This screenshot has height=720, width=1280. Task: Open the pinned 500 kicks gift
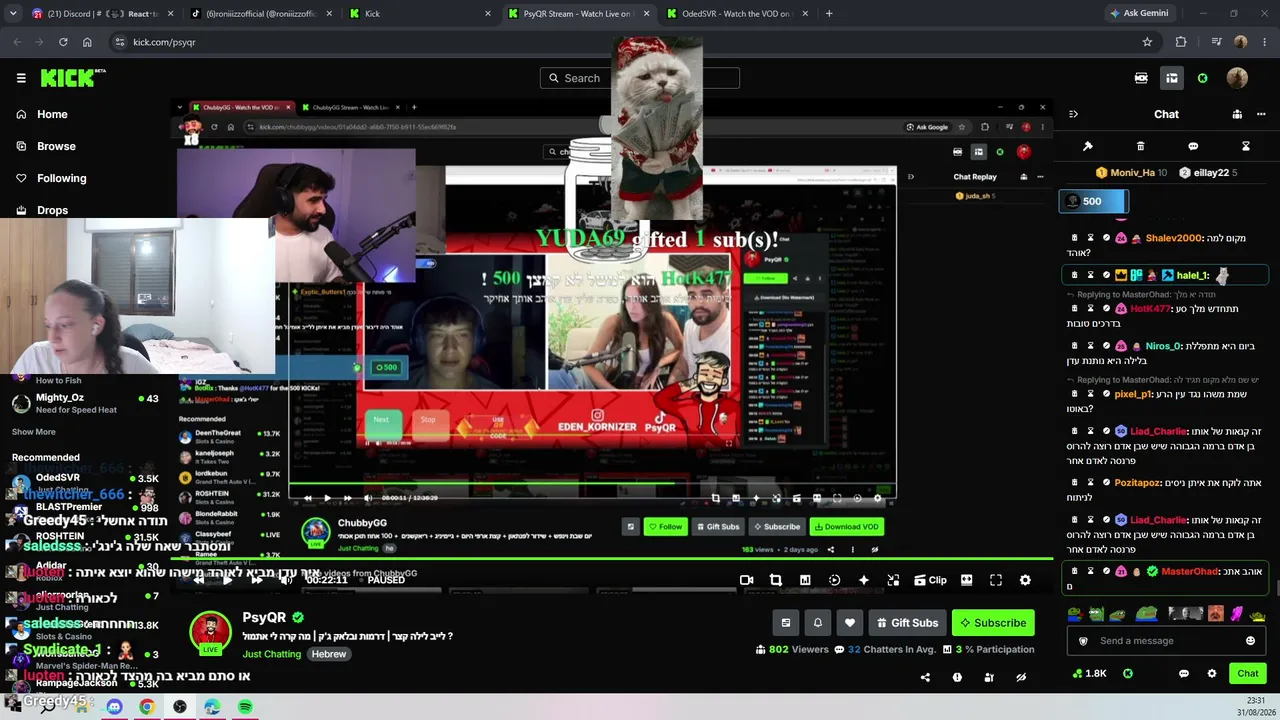point(1094,201)
